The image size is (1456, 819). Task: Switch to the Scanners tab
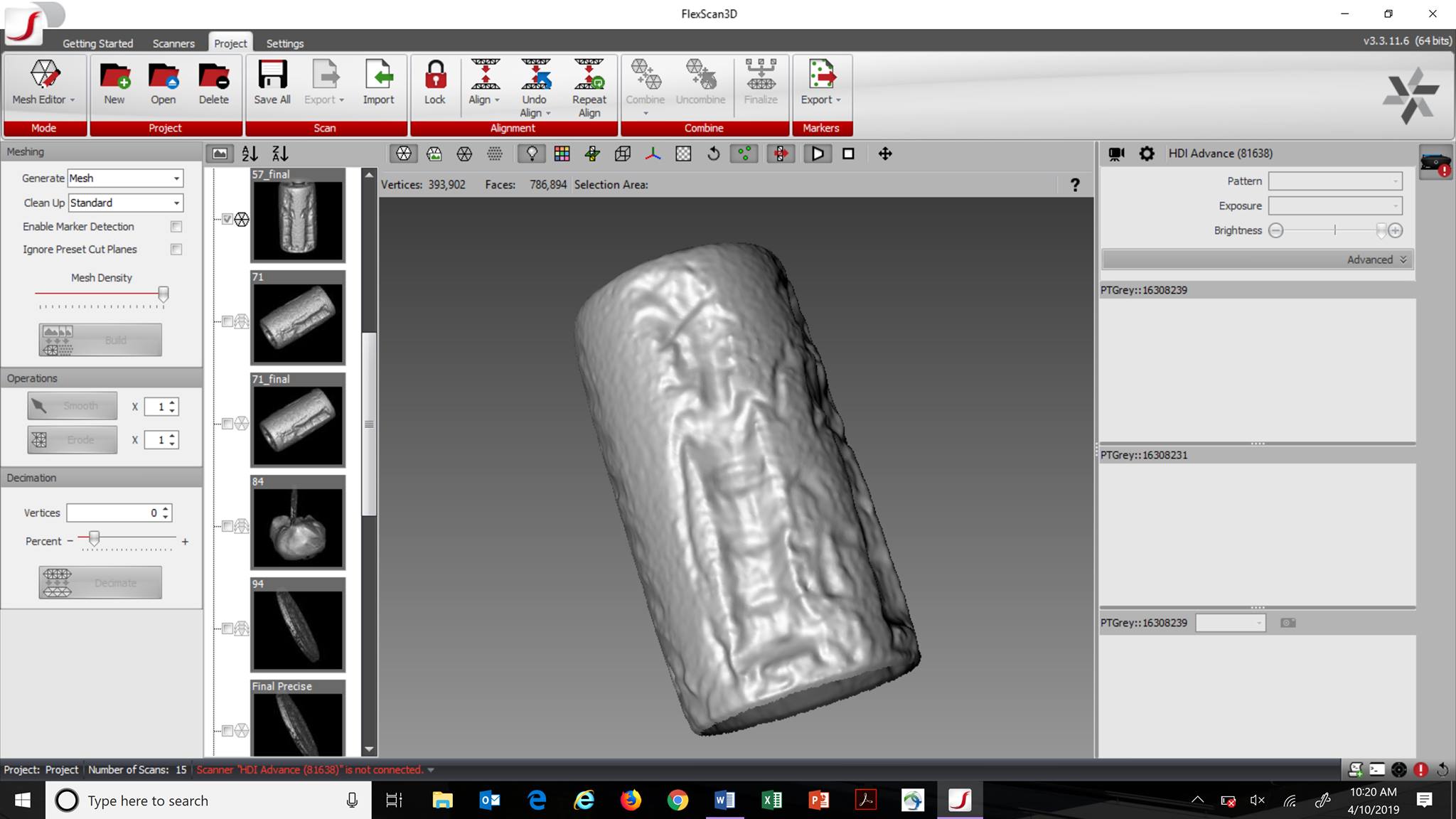coord(173,43)
